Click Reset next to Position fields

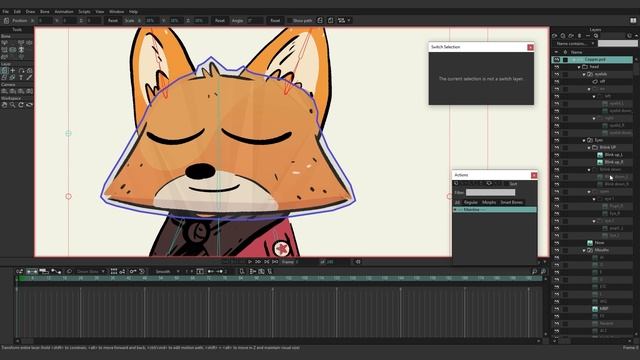(x=113, y=20)
